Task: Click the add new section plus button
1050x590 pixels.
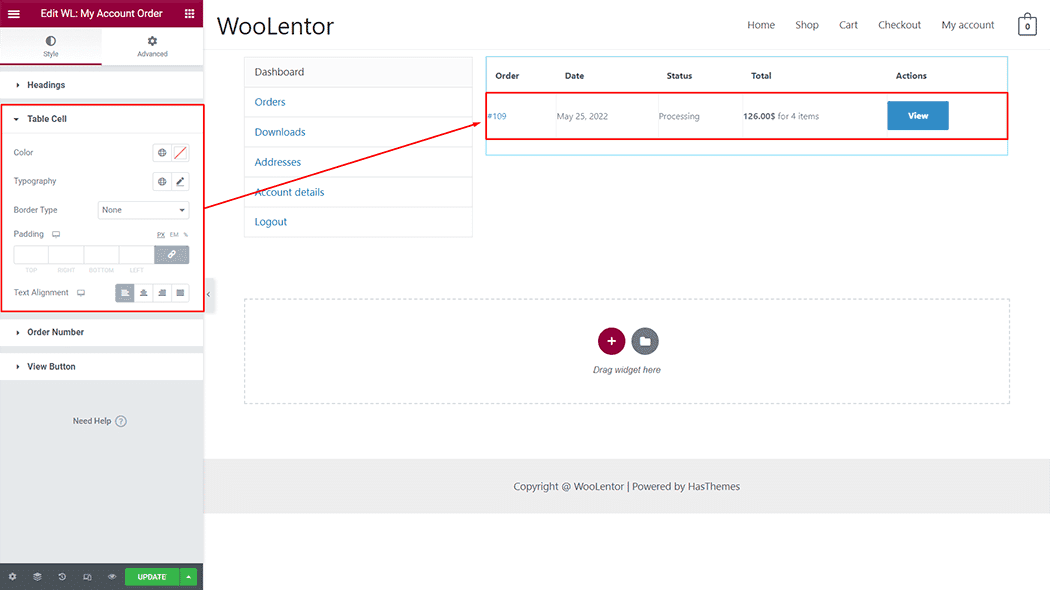Action: [611, 341]
